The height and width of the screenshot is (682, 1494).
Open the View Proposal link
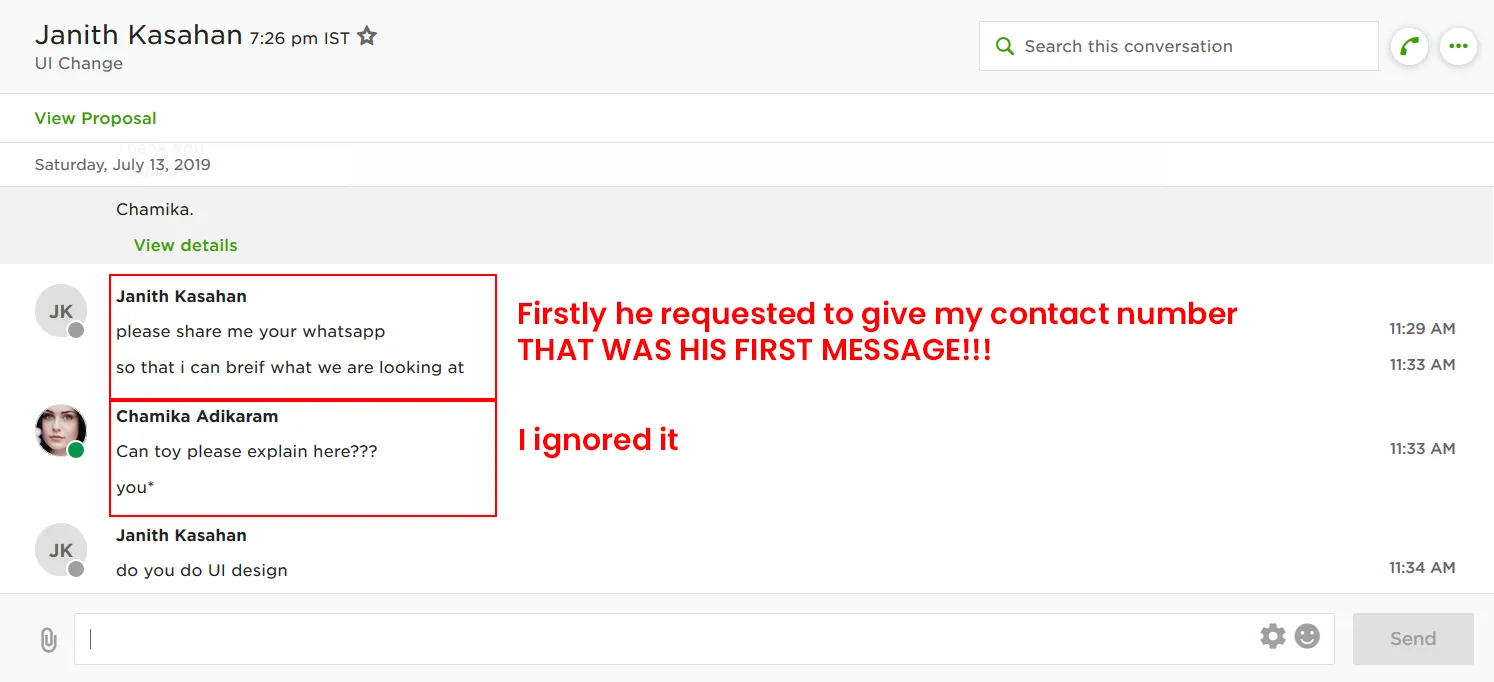pyautogui.click(x=96, y=118)
